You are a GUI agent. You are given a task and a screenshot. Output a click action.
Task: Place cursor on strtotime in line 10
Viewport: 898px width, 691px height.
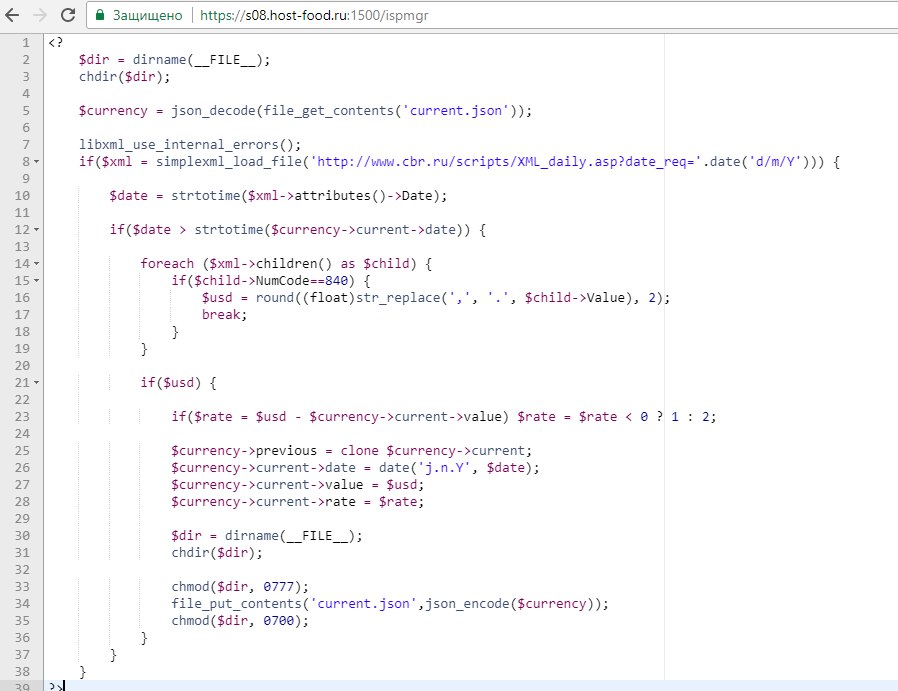205,196
